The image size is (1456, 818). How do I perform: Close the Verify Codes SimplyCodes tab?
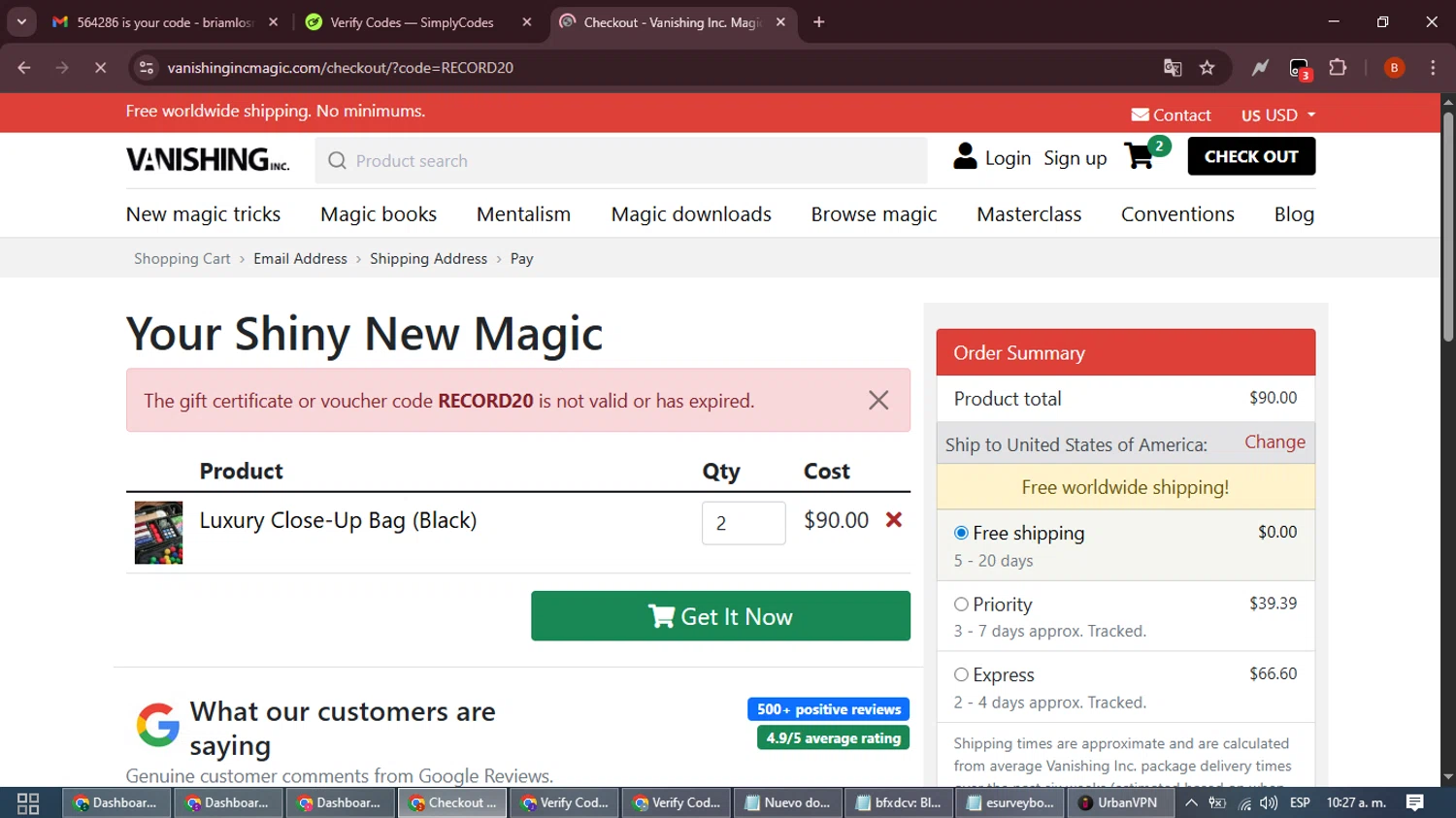527,22
